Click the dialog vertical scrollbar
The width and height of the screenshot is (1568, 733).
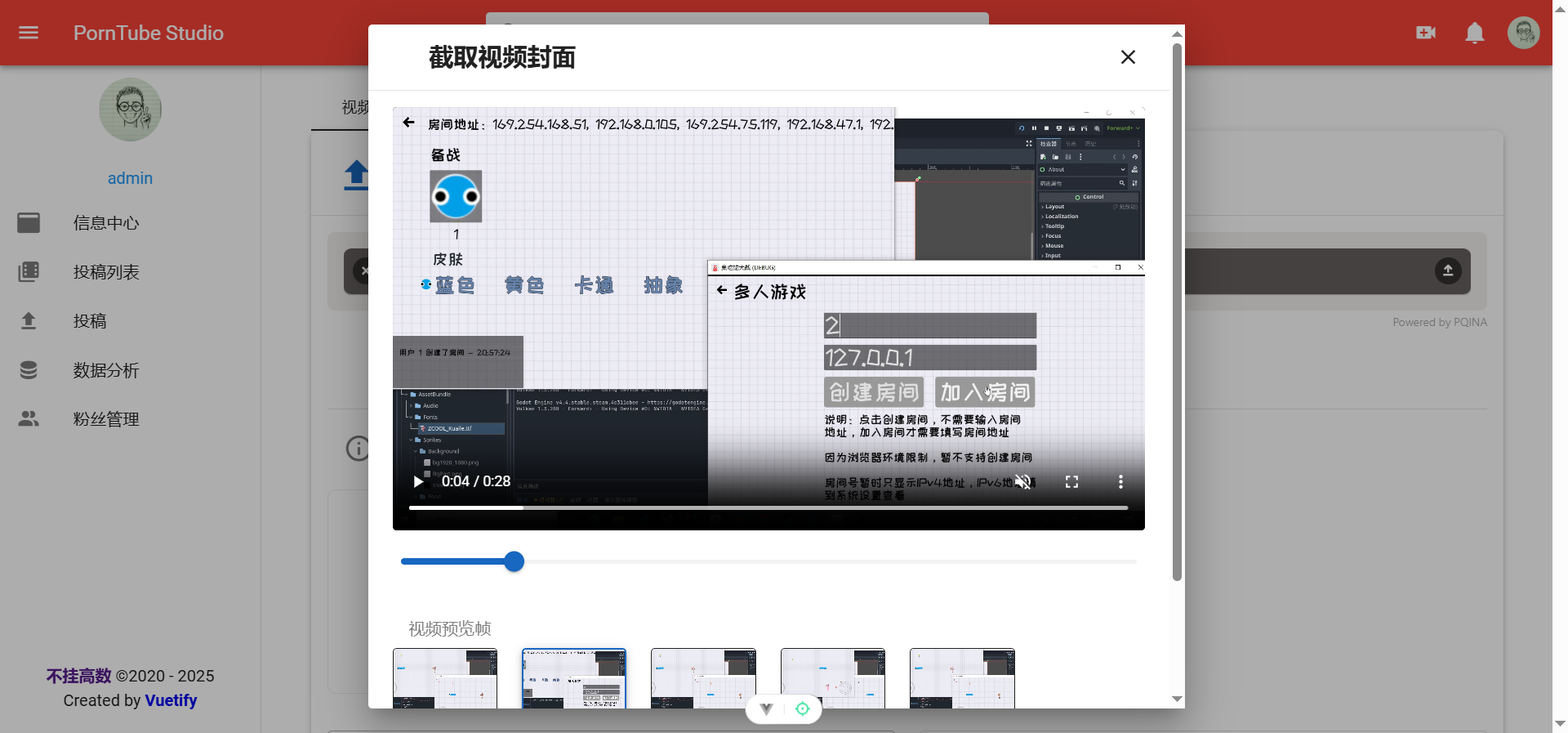coord(1177,312)
